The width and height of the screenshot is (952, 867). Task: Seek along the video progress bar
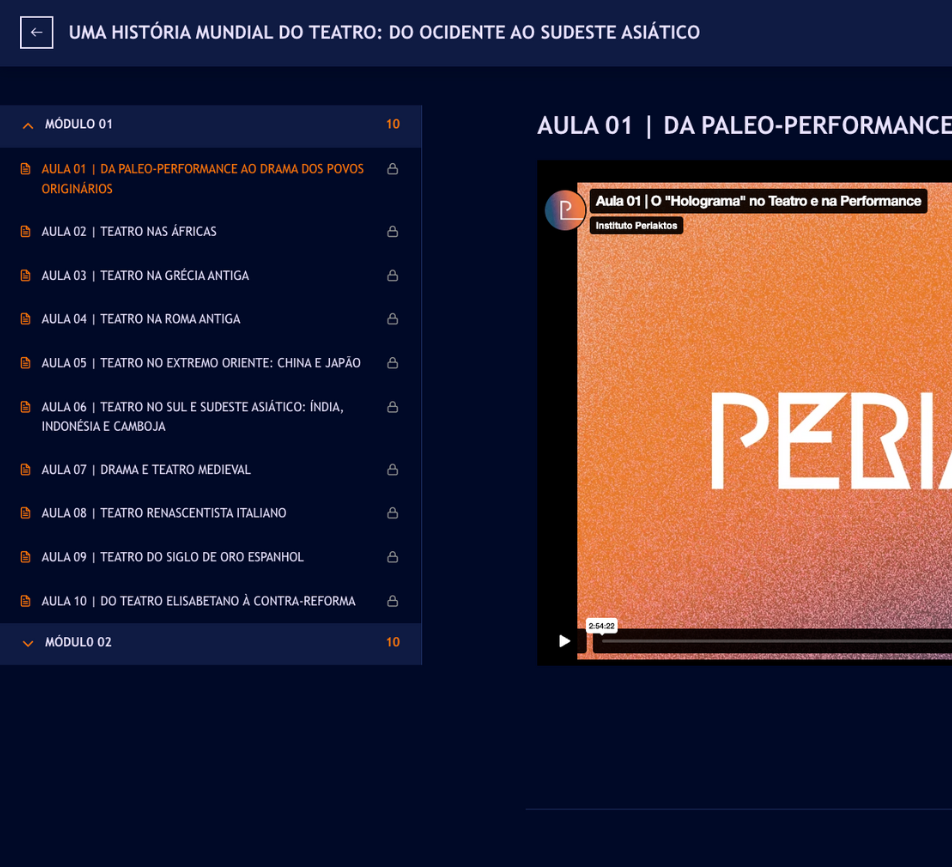point(777,641)
